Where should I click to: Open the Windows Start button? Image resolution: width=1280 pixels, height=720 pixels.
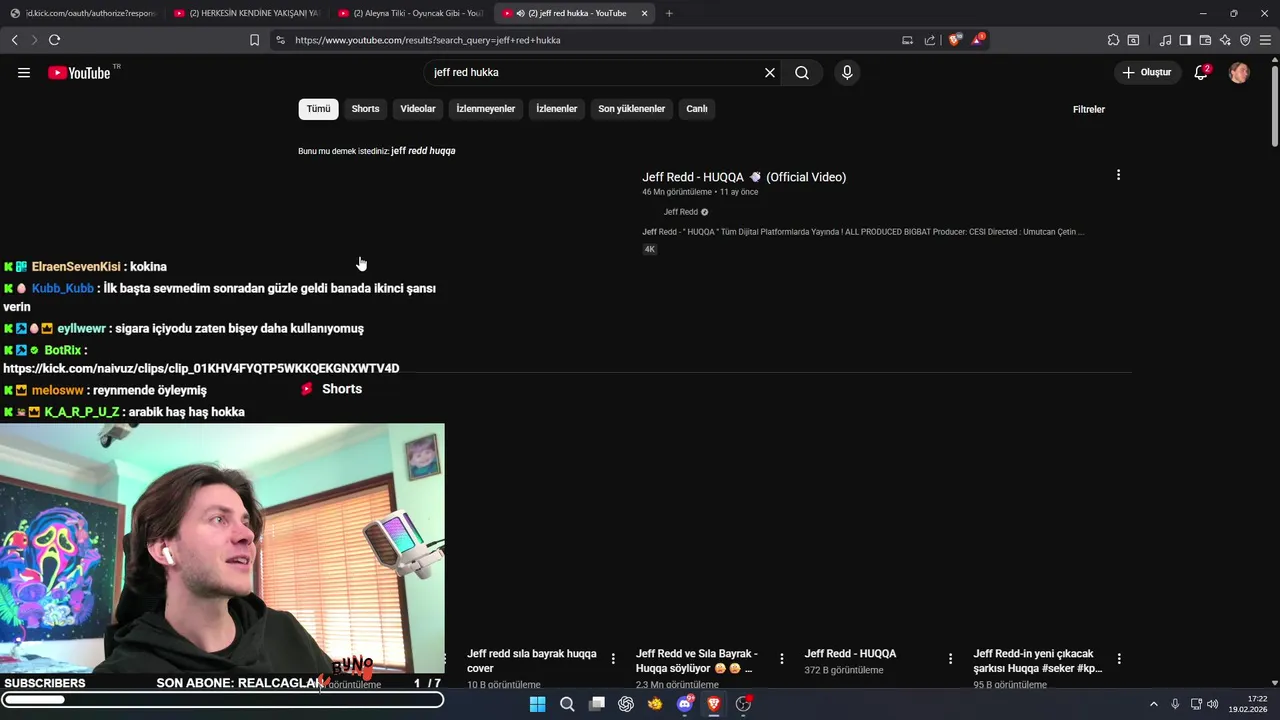(x=537, y=704)
